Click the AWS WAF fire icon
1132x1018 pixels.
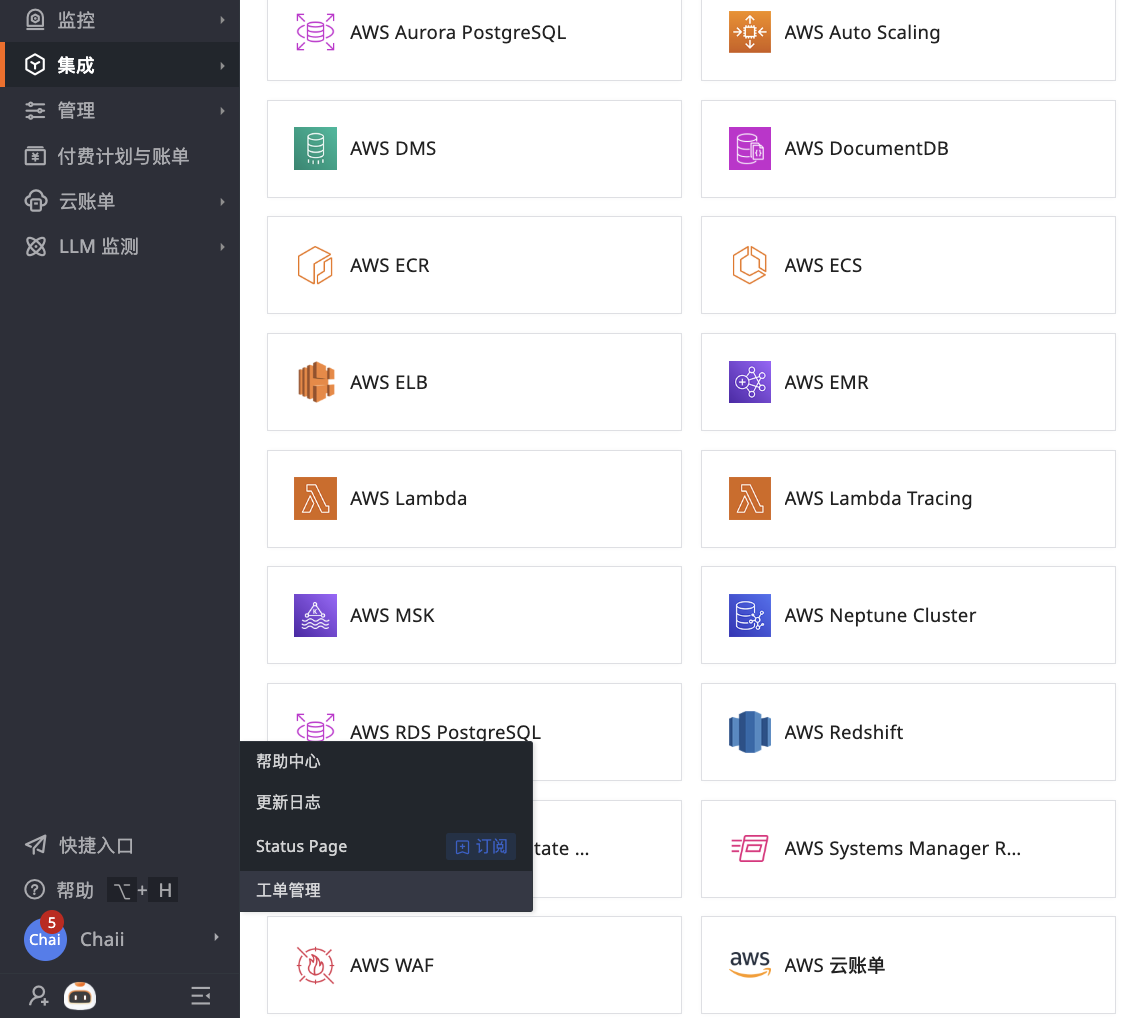[x=315, y=965]
